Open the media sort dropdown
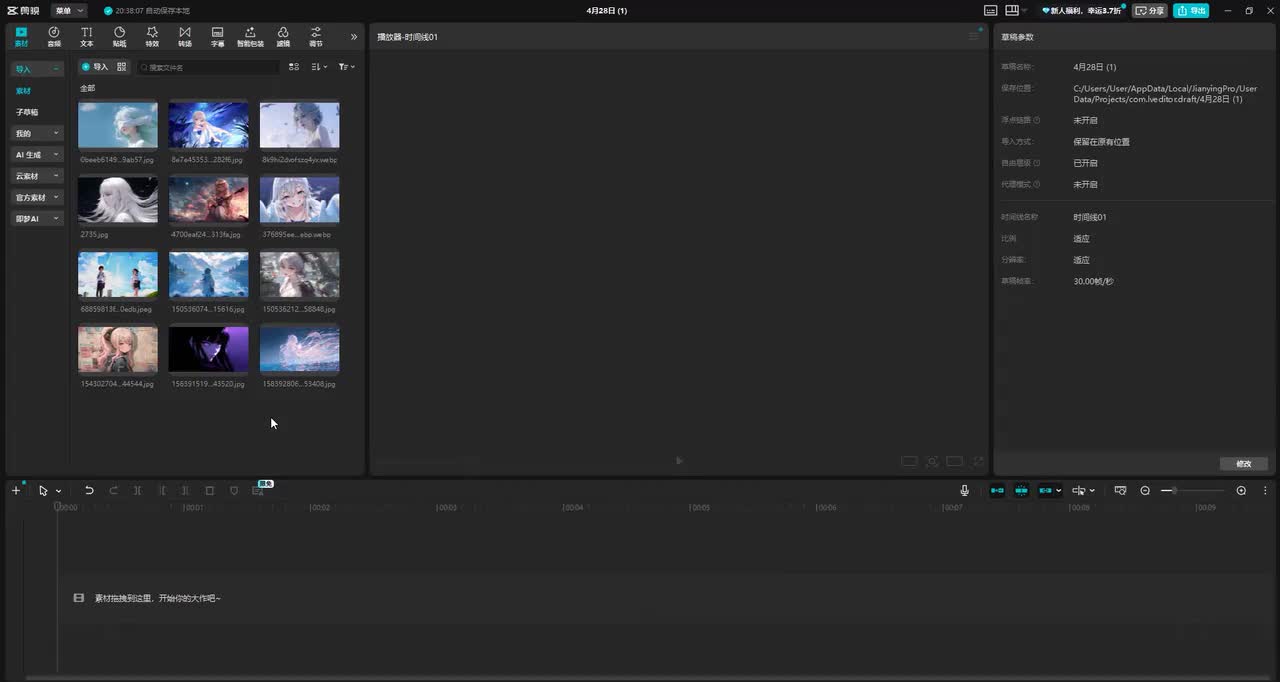 (x=319, y=67)
